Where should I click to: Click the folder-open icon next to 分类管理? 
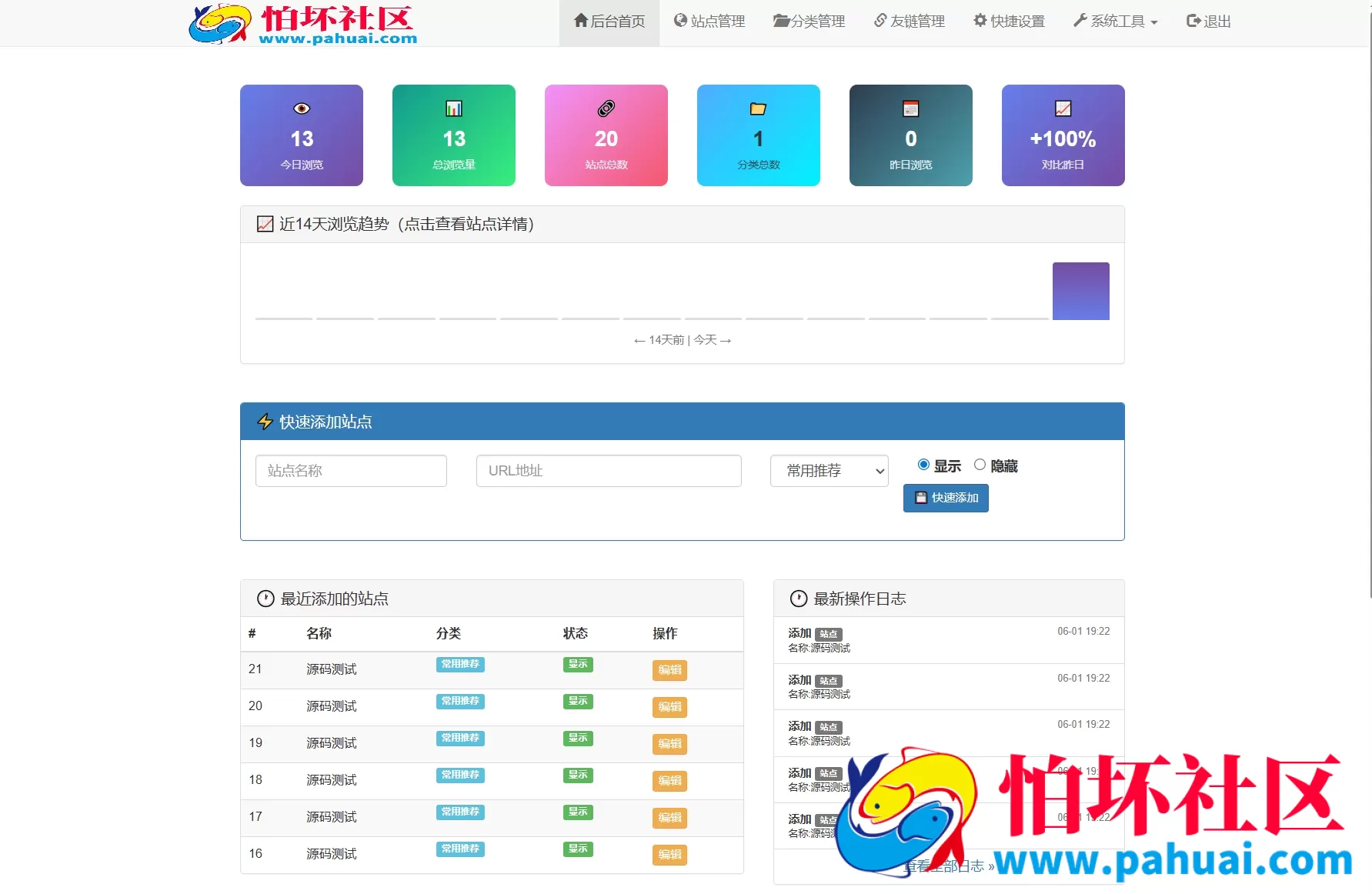[782, 21]
